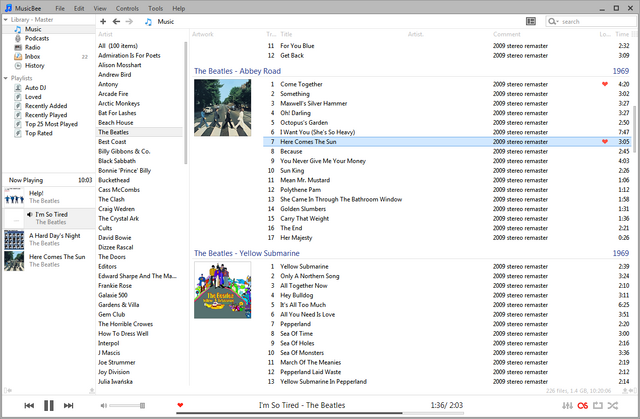Navigate back with the left arrow
This screenshot has height=419, width=640.
(116, 21)
